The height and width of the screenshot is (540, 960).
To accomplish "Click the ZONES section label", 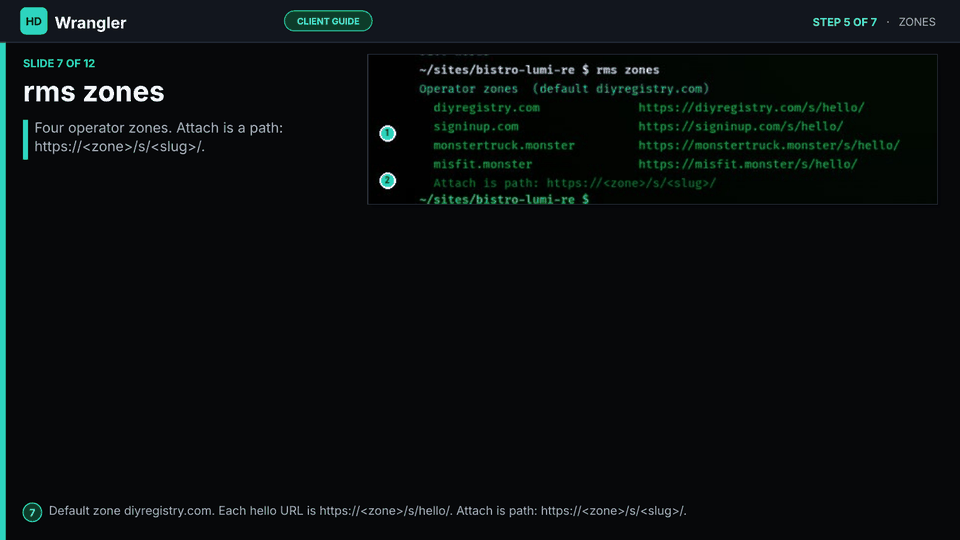I will (917, 22).
